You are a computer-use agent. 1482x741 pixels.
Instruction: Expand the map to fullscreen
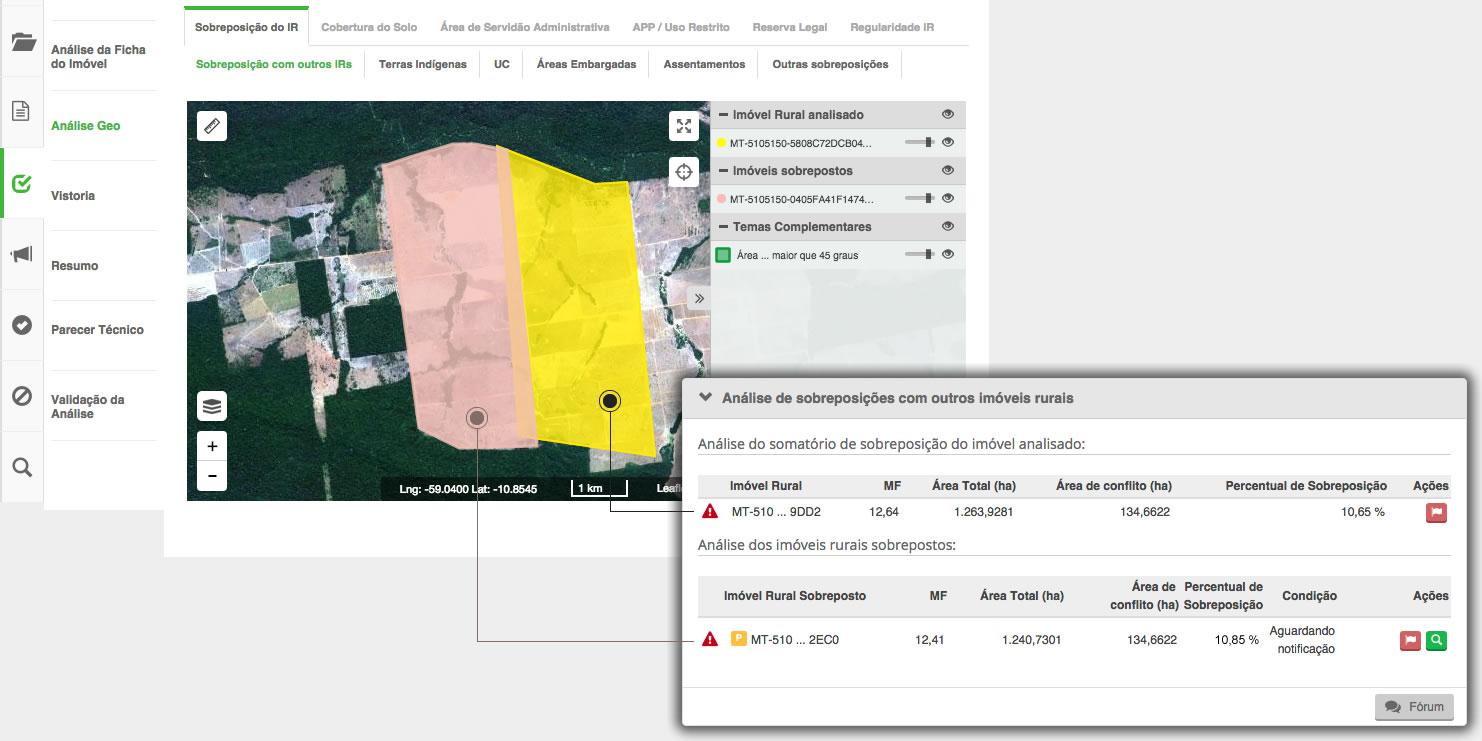[x=684, y=126]
